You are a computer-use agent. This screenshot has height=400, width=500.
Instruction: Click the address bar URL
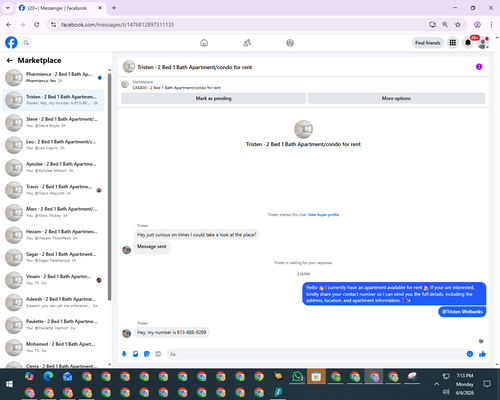[x=117, y=25]
